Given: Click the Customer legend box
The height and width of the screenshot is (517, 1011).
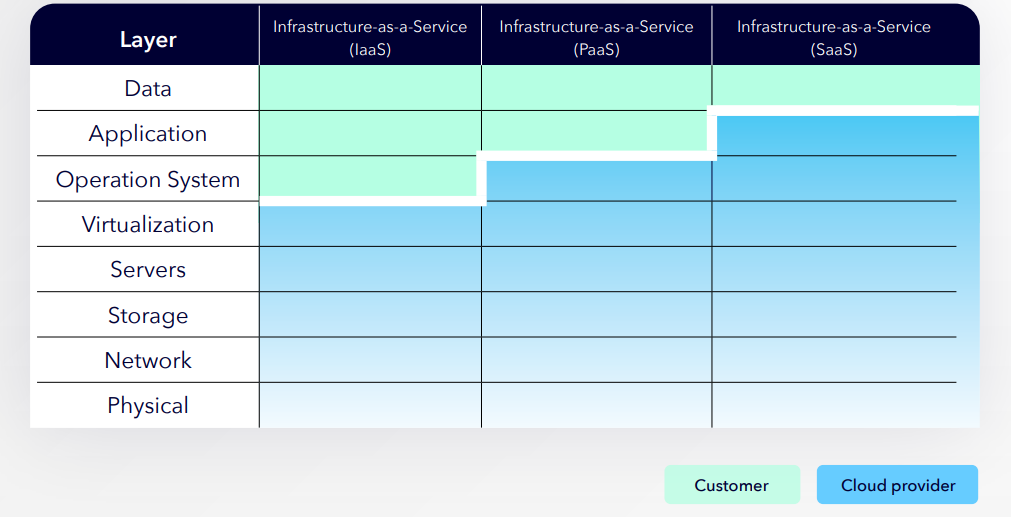Looking at the screenshot, I should pyautogui.click(x=732, y=485).
